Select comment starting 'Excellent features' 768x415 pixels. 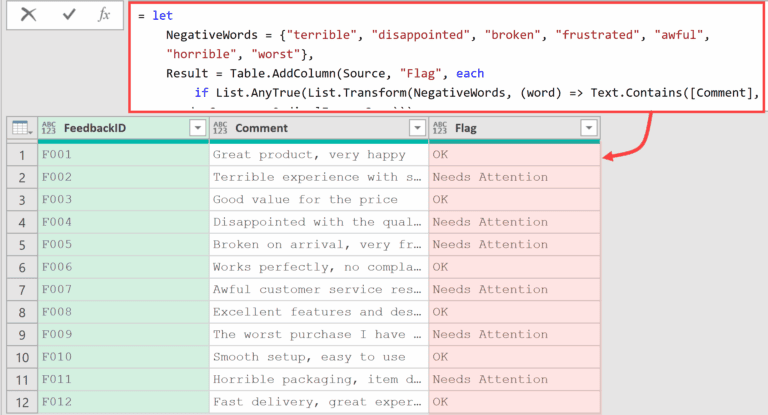click(x=319, y=312)
